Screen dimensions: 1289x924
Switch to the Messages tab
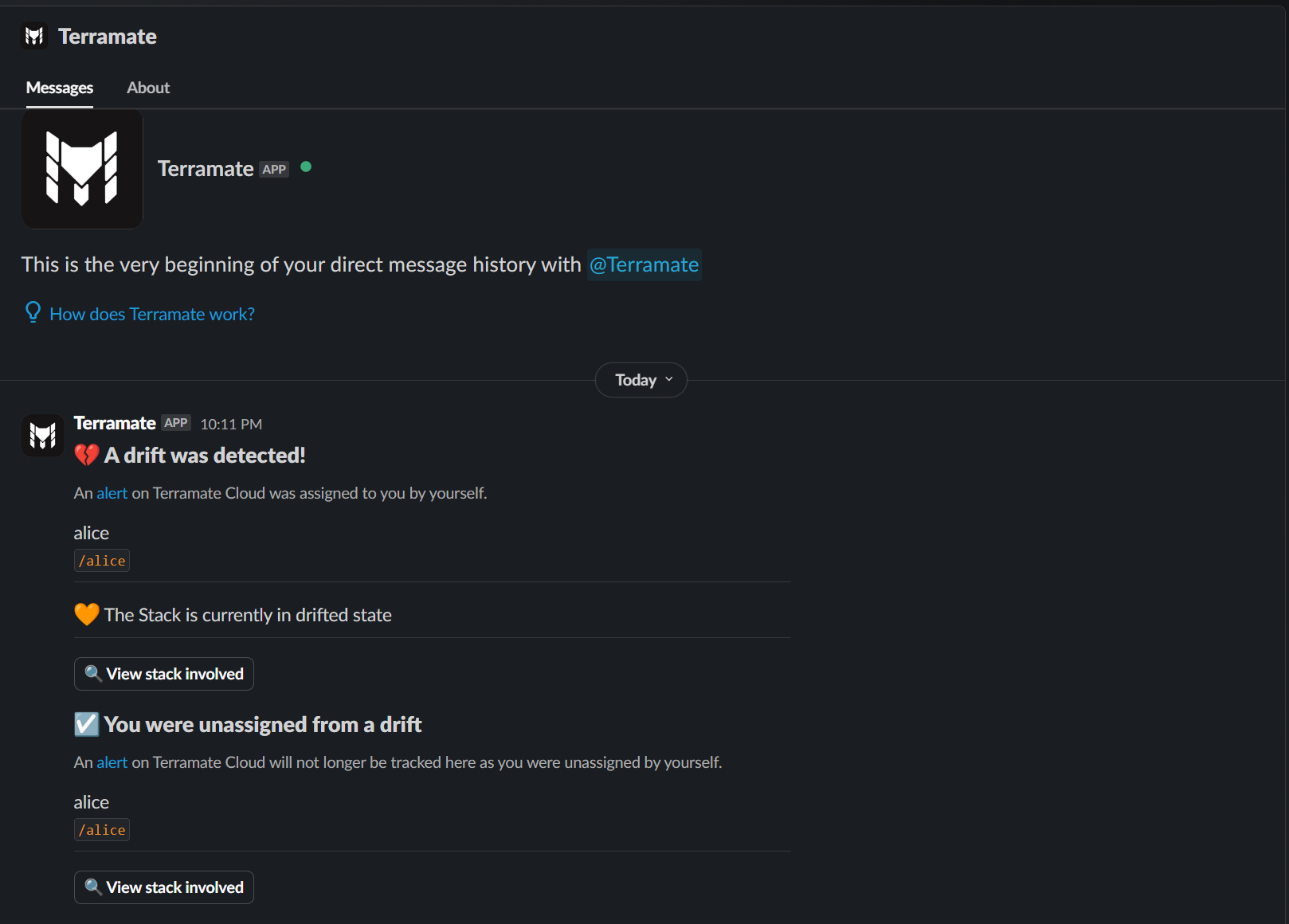pyautogui.click(x=60, y=88)
